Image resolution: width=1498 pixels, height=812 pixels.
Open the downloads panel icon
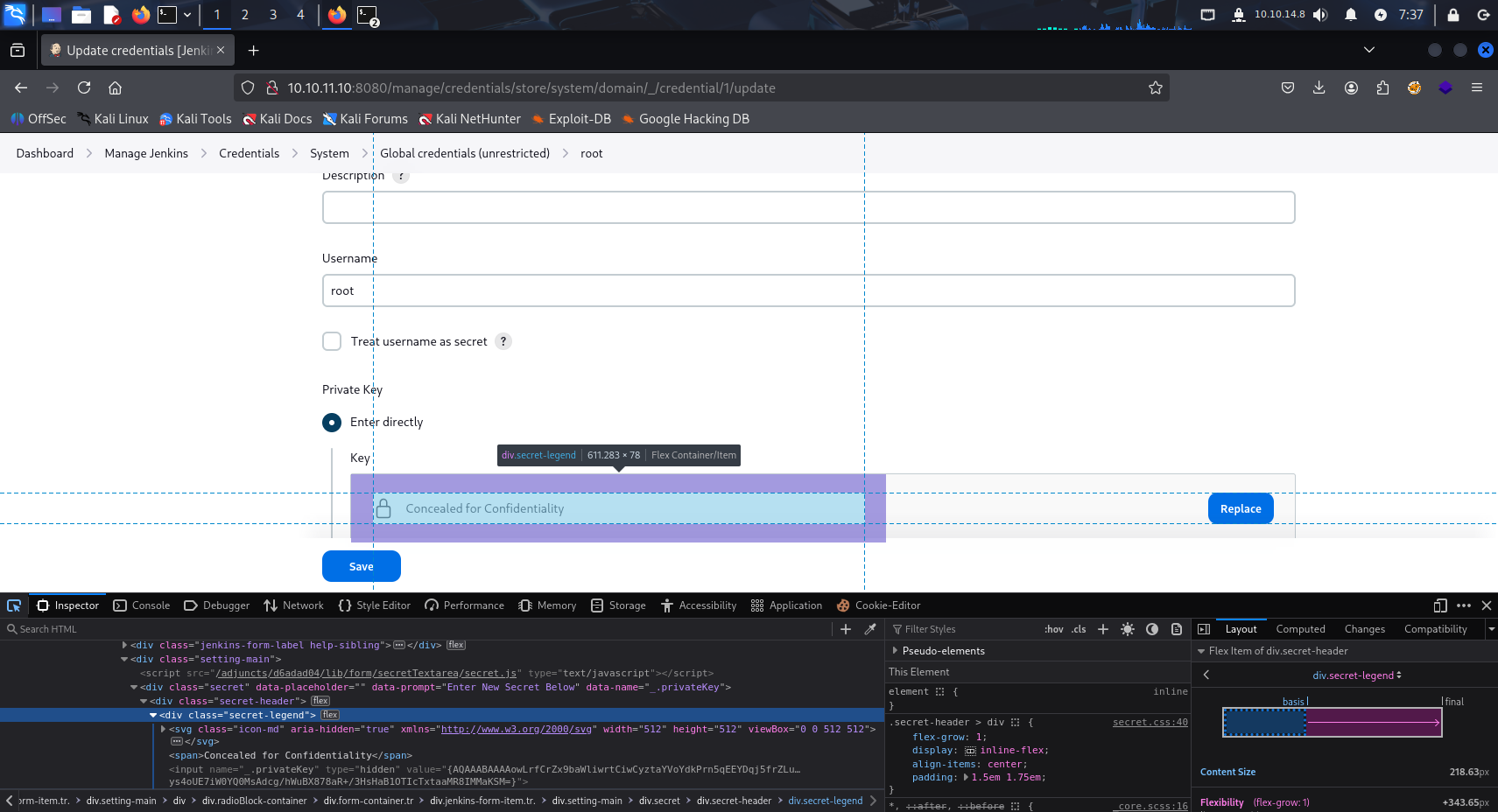1319,87
